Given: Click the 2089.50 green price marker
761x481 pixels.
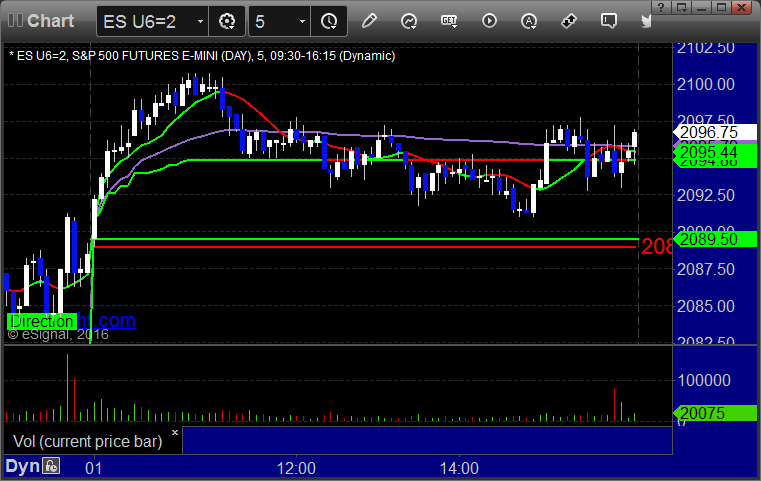Looking at the screenshot, I should (714, 239).
